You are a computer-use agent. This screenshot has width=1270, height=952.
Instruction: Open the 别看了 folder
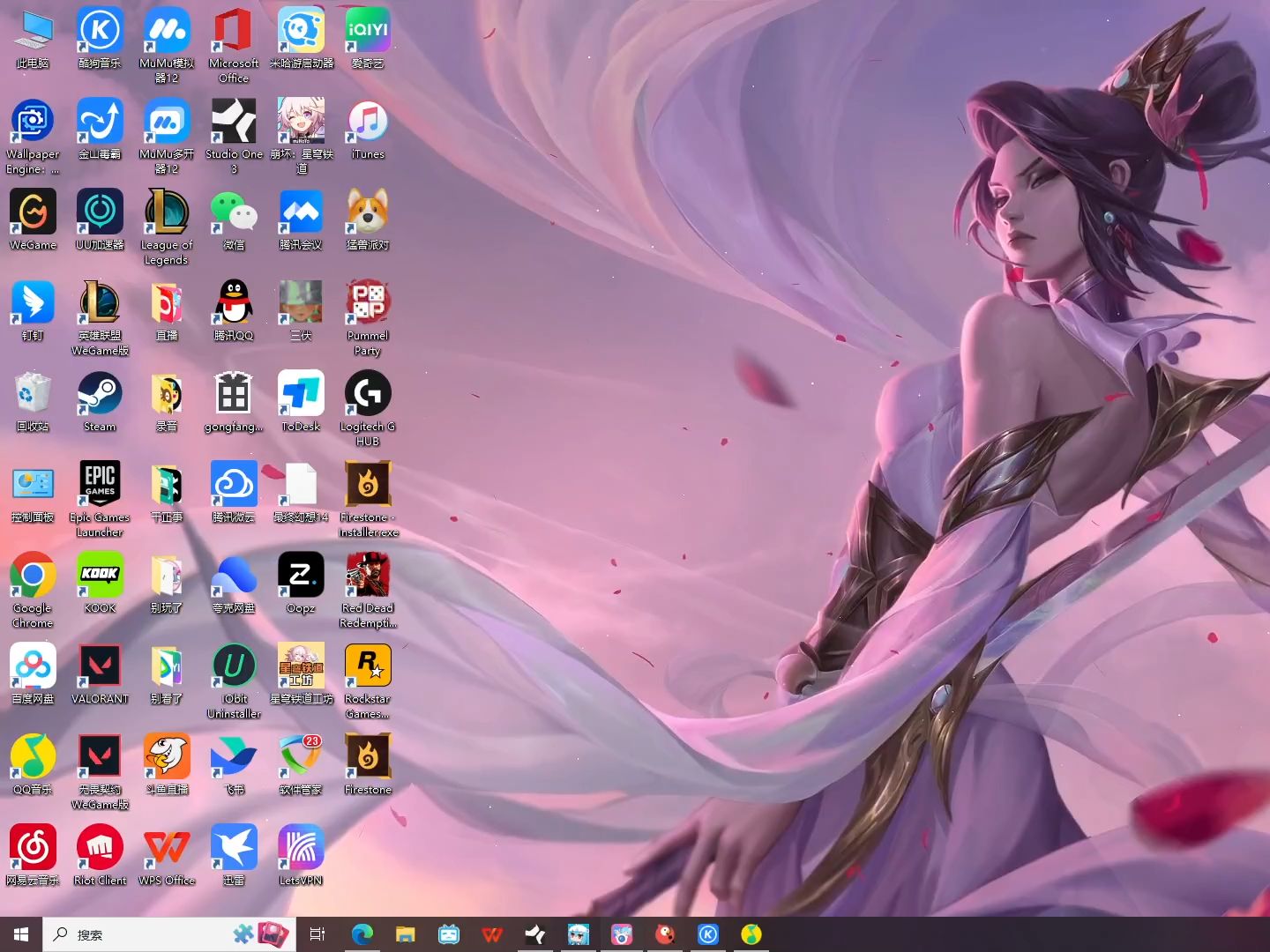167,674
